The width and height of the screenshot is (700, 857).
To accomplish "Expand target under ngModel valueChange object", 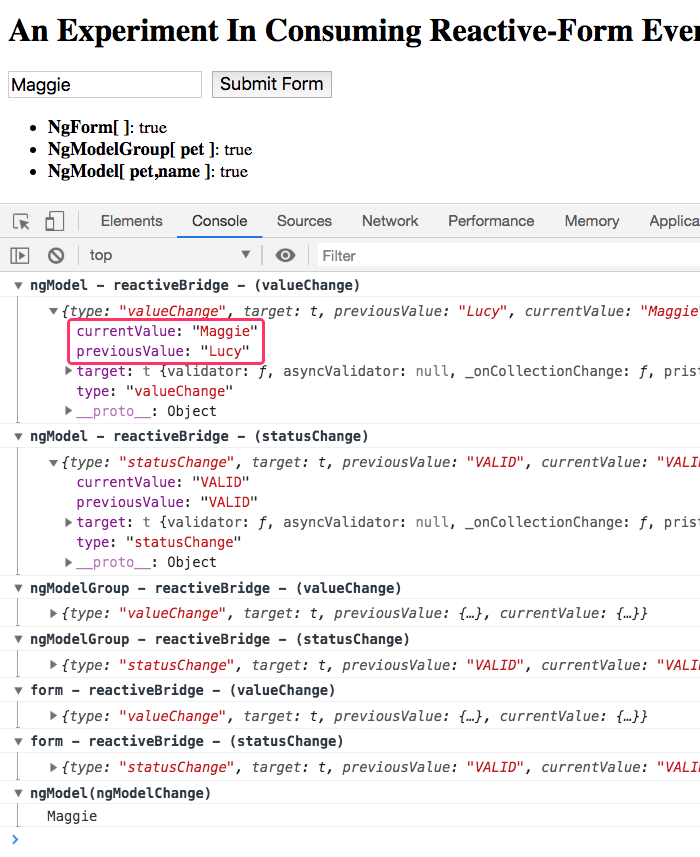I will pos(68,371).
